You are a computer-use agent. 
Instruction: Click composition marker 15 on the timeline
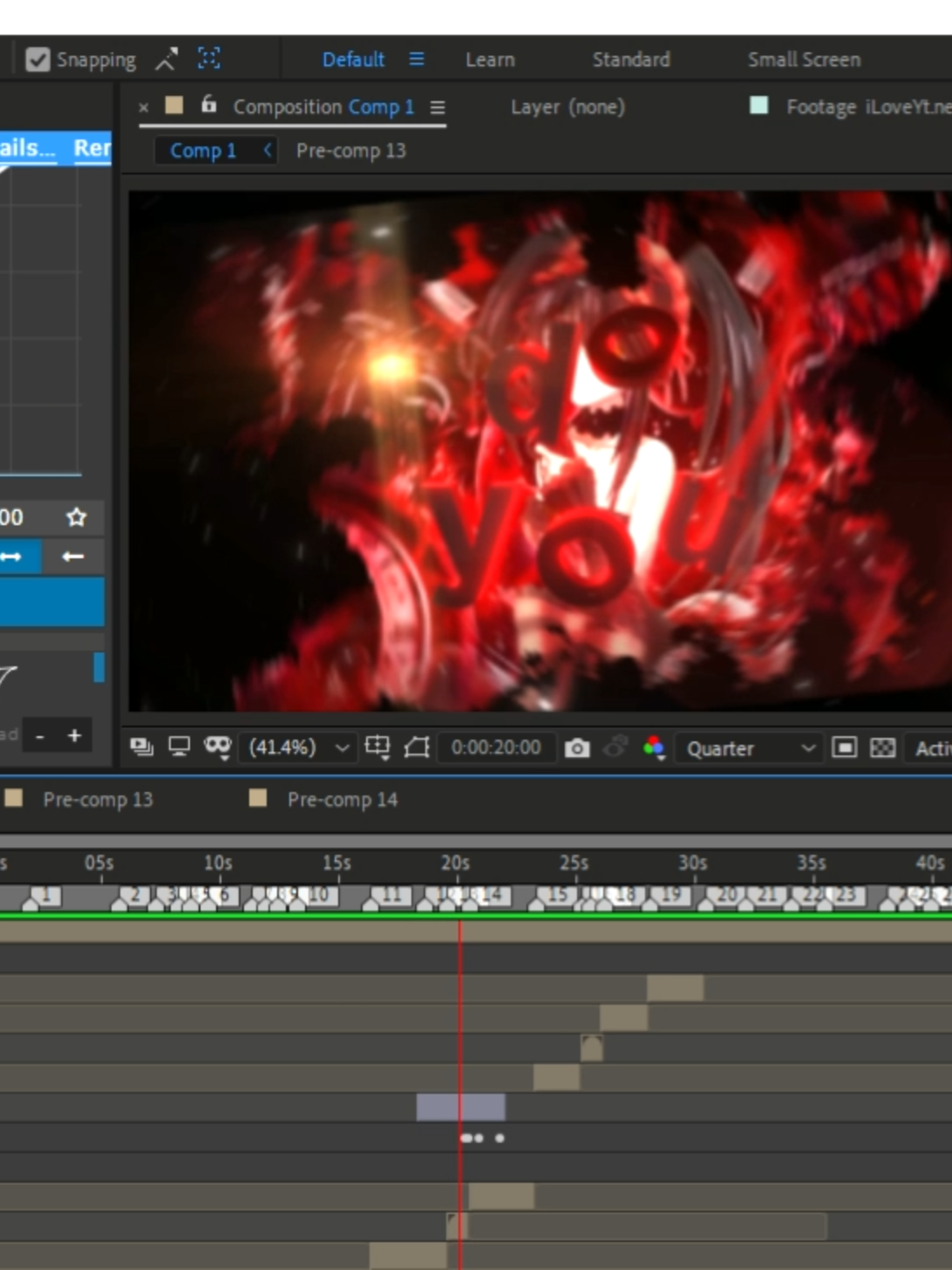(555, 897)
